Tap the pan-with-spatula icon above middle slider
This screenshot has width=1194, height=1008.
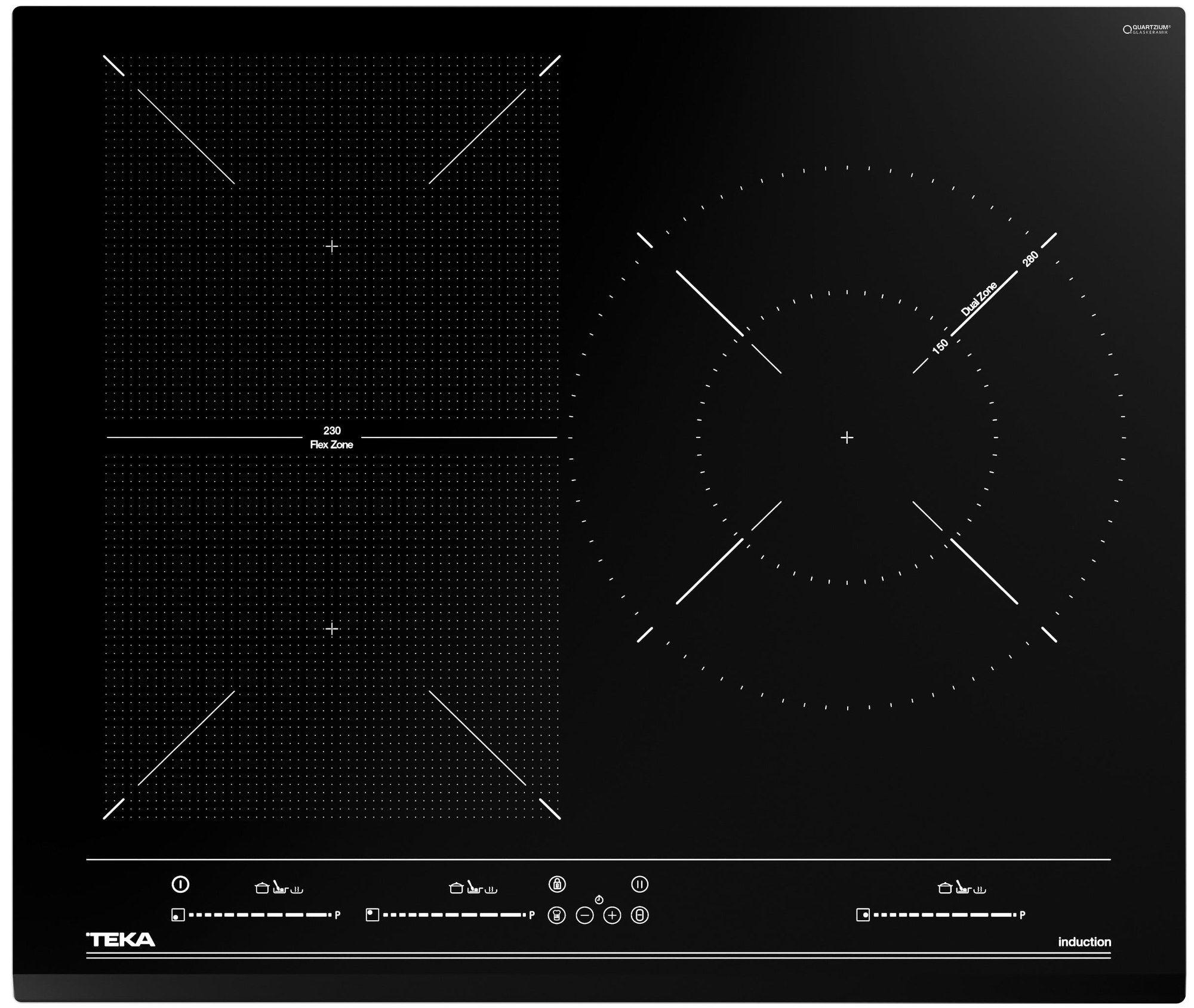tap(475, 887)
